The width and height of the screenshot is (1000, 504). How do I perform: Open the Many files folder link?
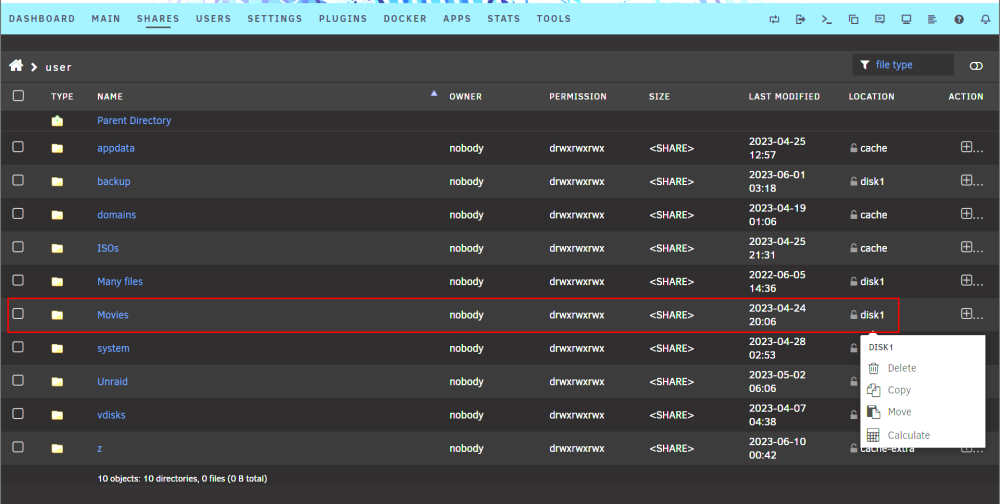[120, 281]
